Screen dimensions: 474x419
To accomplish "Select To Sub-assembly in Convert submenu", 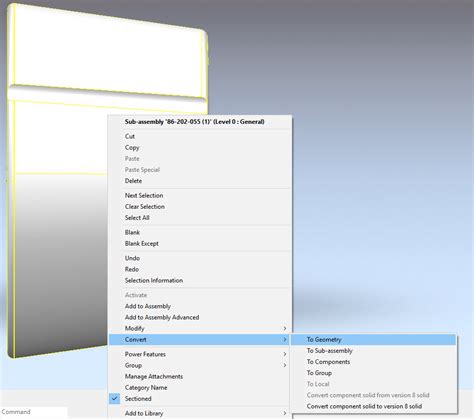I will (x=373, y=351).
